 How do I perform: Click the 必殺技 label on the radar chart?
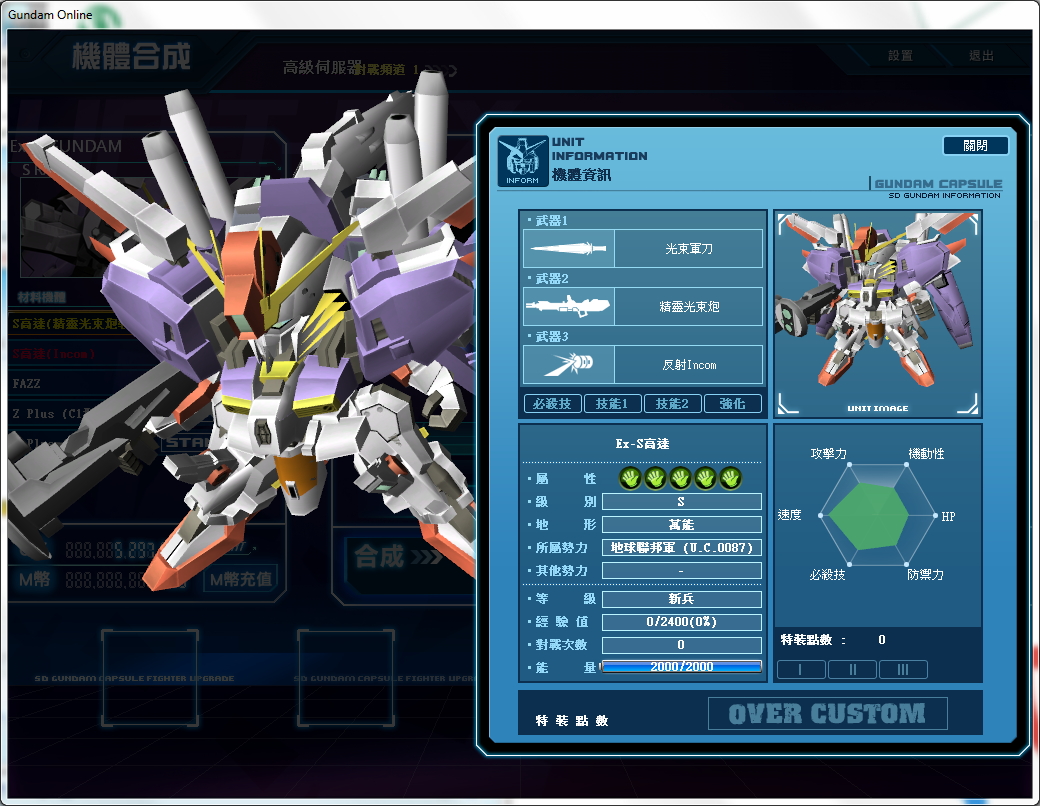coord(827,574)
